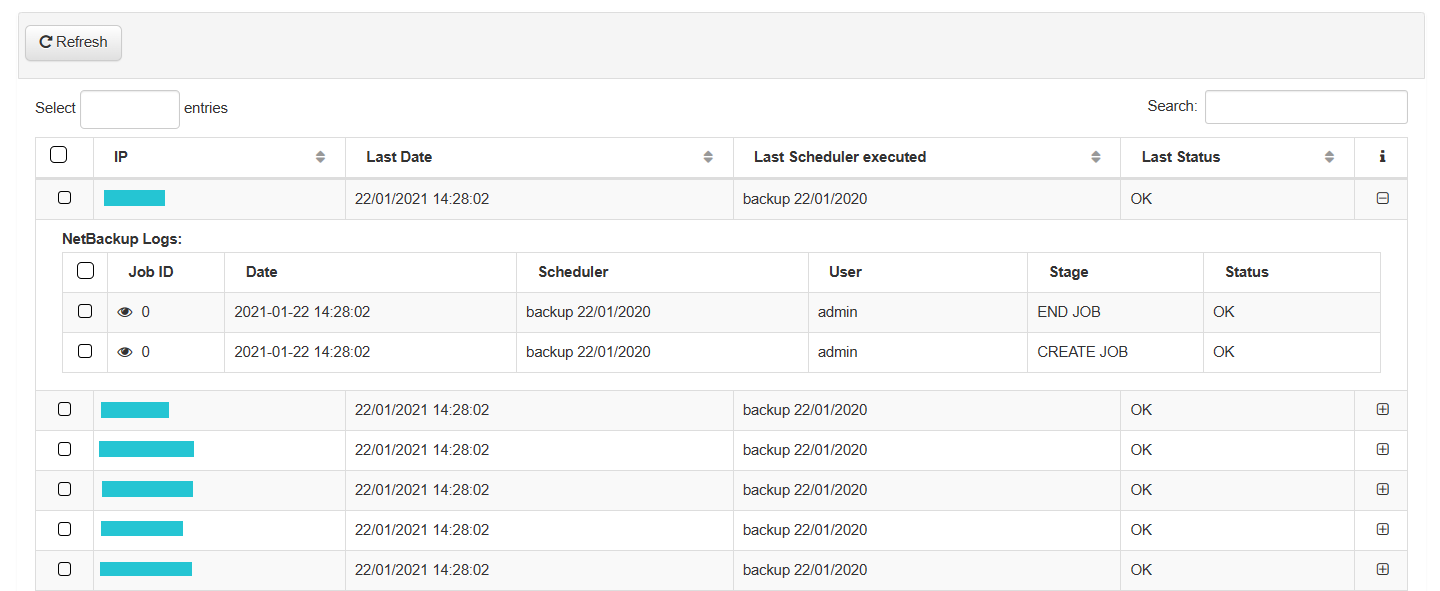The width and height of the screenshot is (1440, 591).
Task: Click the eye icon in the CREATE JOB row
Action: [x=125, y=352]
